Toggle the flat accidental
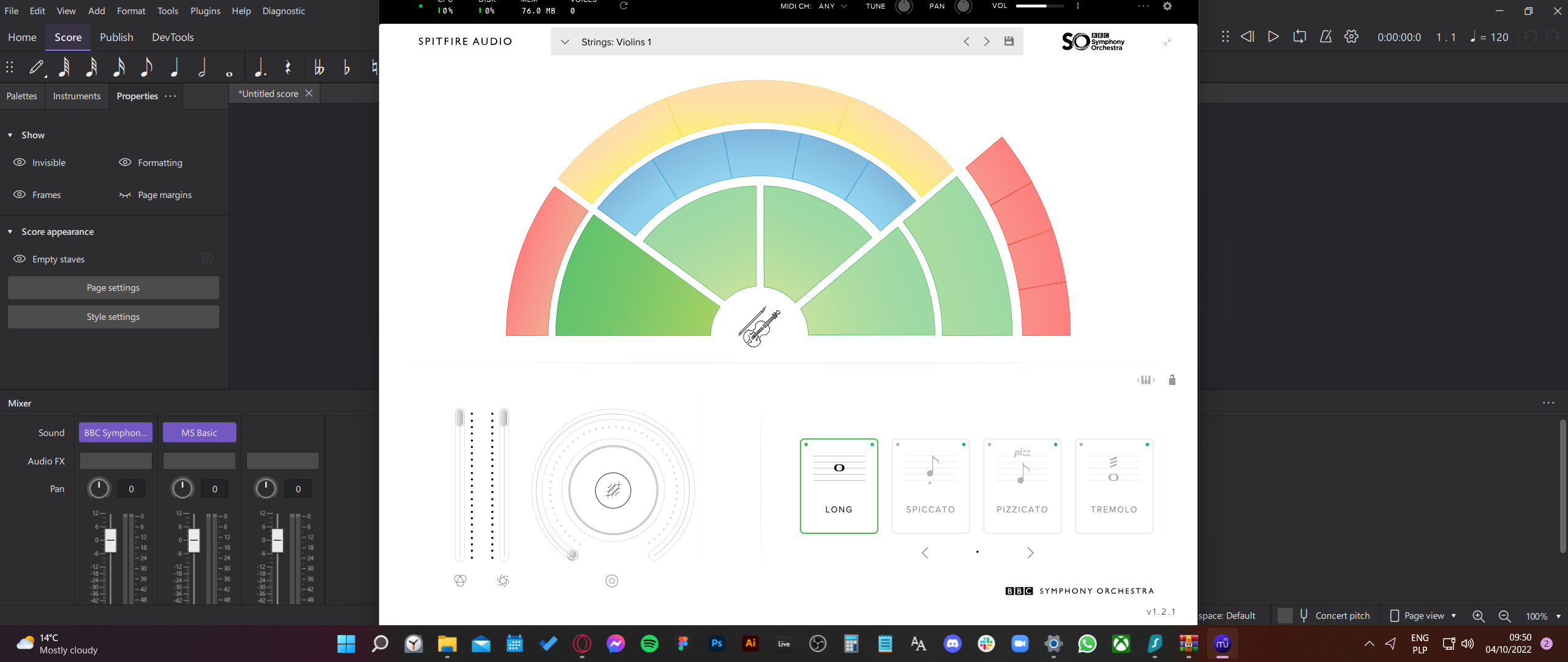 346,67
